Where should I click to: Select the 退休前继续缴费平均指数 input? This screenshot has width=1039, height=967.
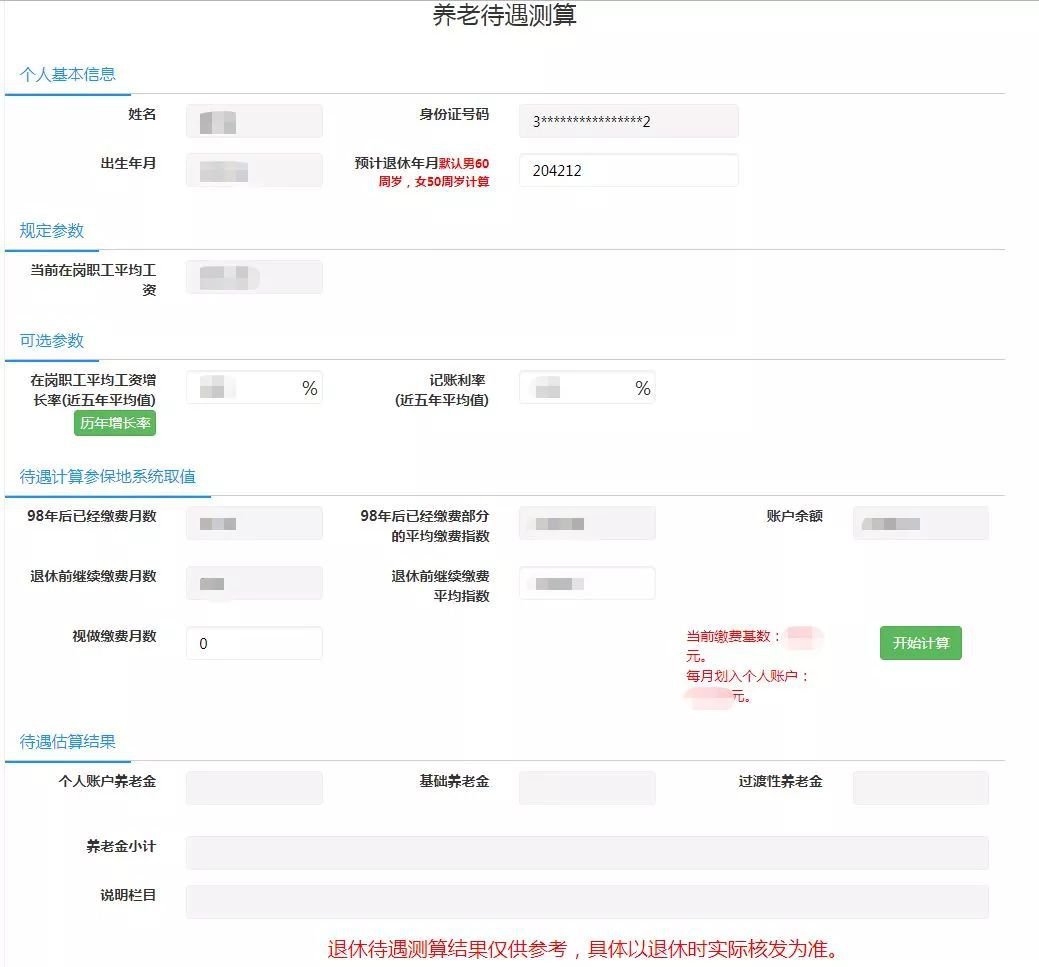588,583
